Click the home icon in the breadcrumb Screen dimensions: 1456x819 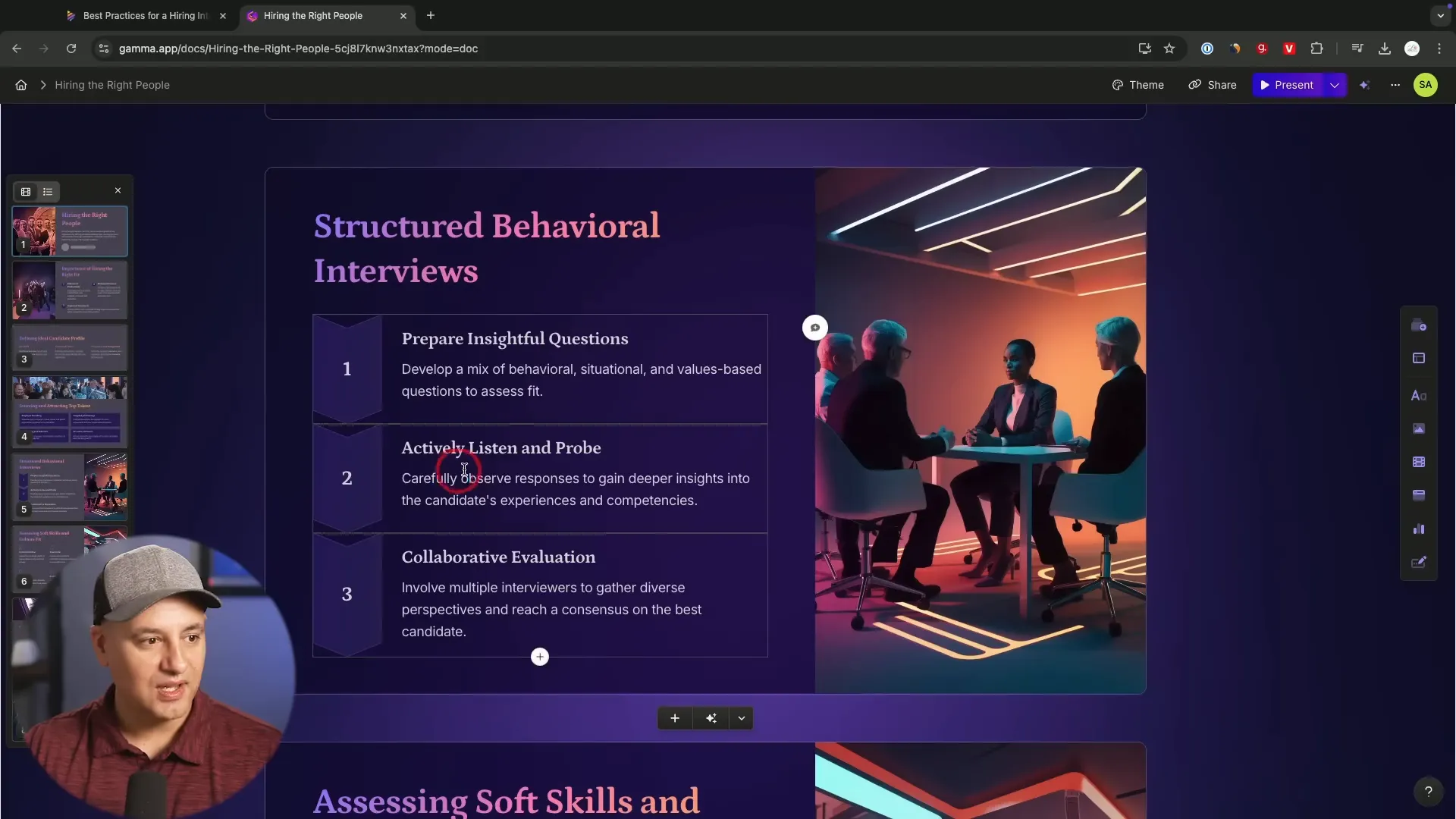21,85
